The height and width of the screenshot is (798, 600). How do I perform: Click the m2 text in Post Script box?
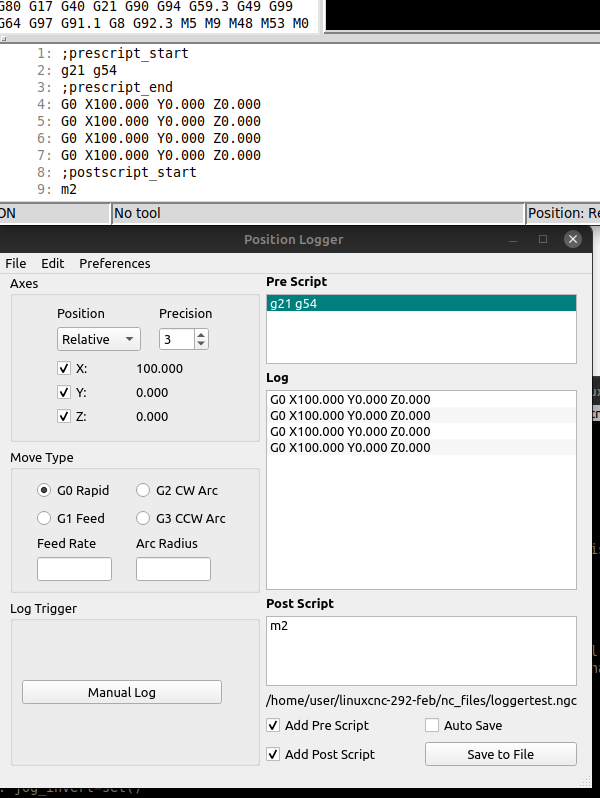pyautogui.click(x=279, y=625)
